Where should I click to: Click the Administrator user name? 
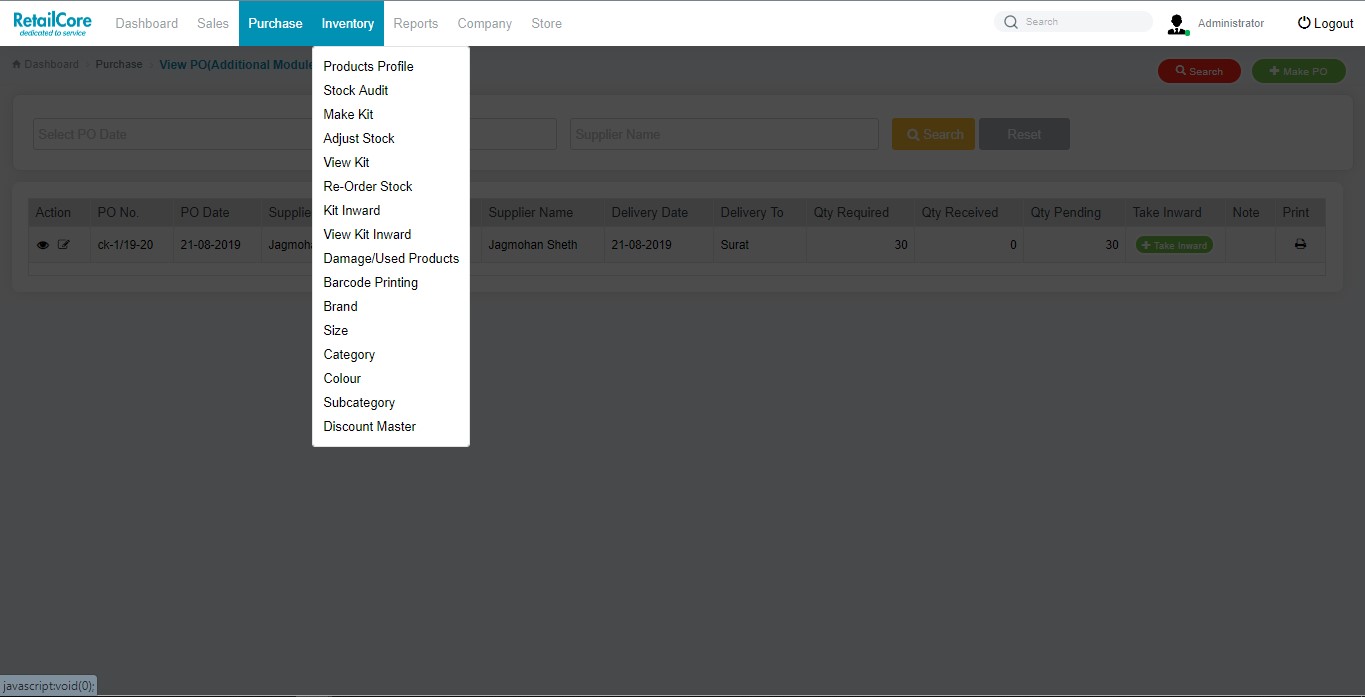coord(1231,23)
